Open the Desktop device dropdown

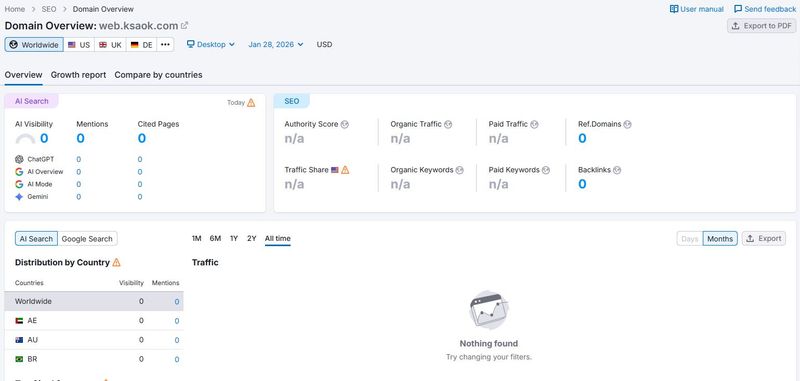pyautogui.click(x=211, y=45)
